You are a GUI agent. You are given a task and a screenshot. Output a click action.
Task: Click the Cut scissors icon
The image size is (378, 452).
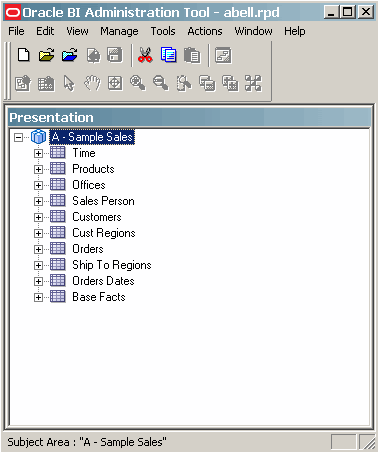[x=145, y=55]
